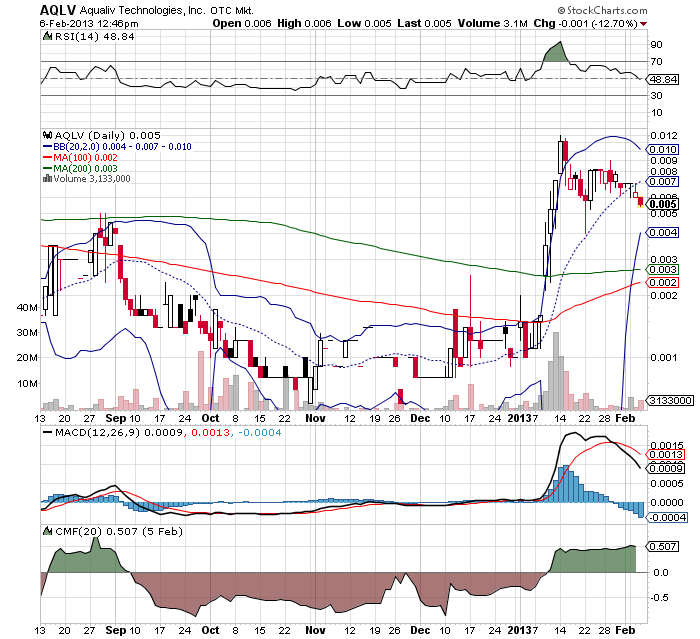Click the Last 0.005 value
Screen dimensions: 700x639
424,23
